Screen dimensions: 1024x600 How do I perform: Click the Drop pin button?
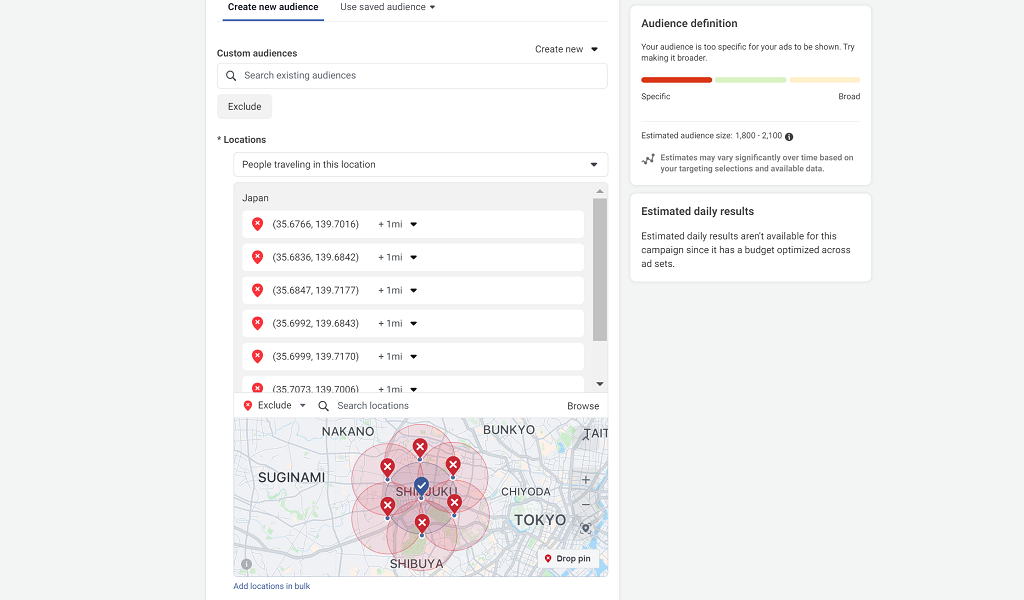pos(568,559)
